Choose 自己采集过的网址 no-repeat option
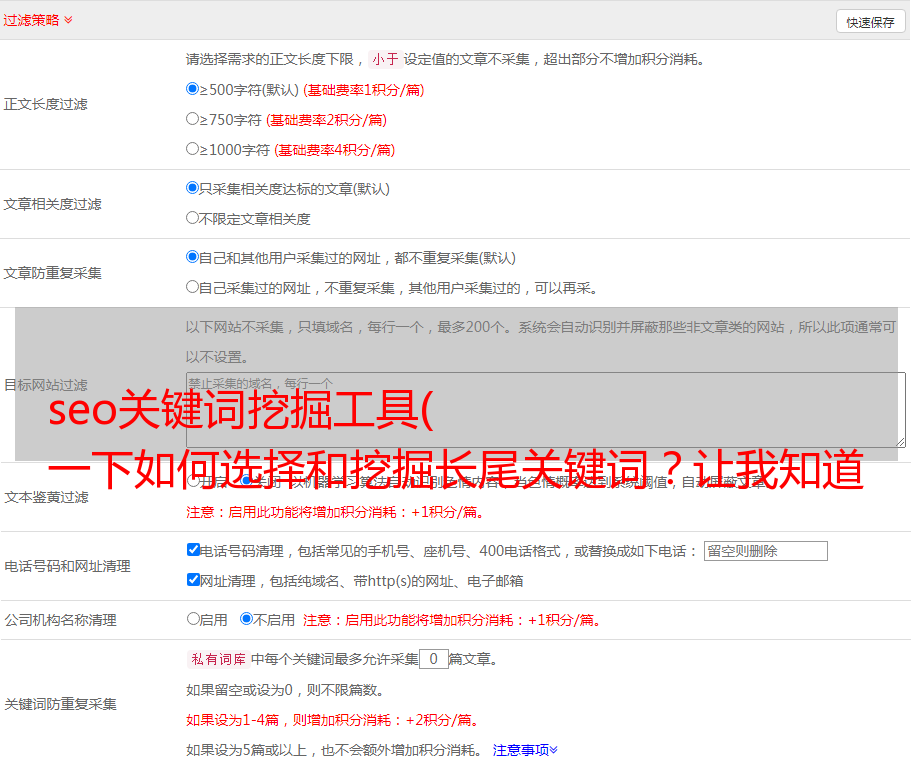Viewport: 912px width, 768px height. (193, 287)
